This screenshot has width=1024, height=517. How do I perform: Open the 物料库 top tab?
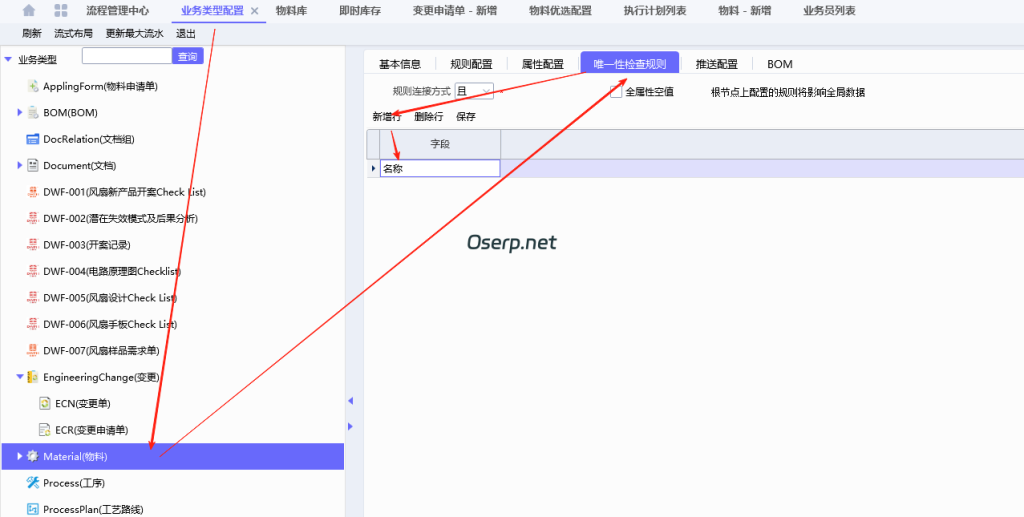[291, 10]
